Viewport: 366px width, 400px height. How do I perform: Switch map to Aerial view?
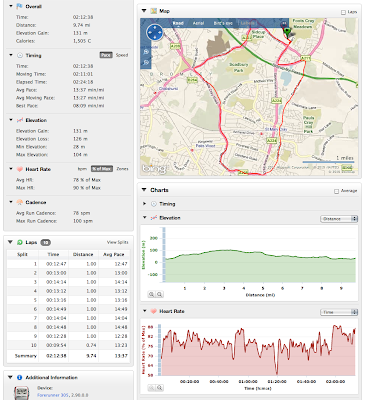tap(198, 23)
